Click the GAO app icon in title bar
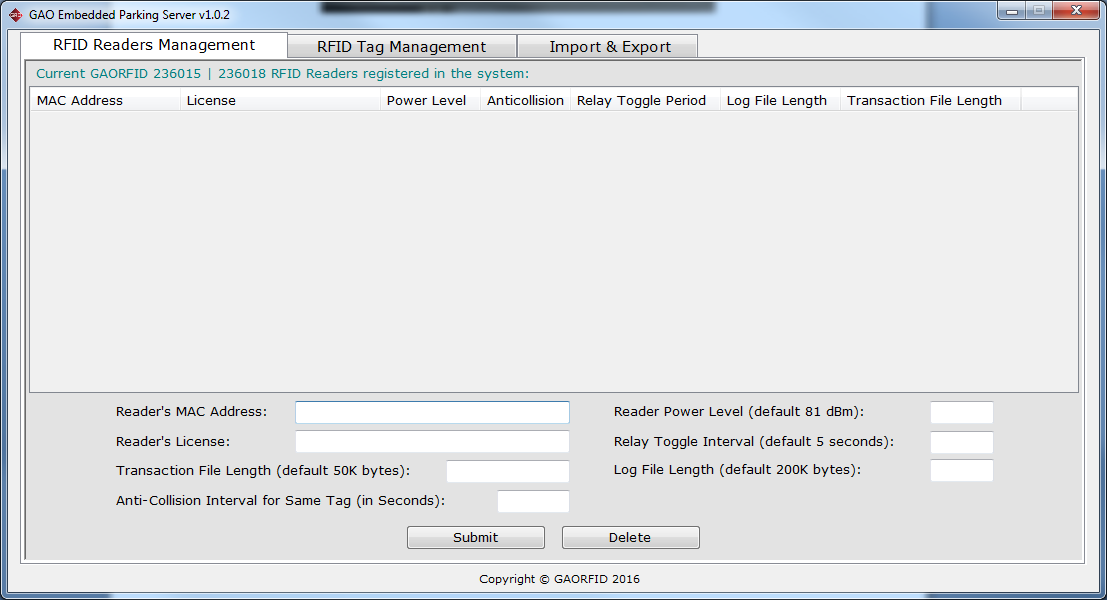The image size is (1107, 600). point(15,15)
